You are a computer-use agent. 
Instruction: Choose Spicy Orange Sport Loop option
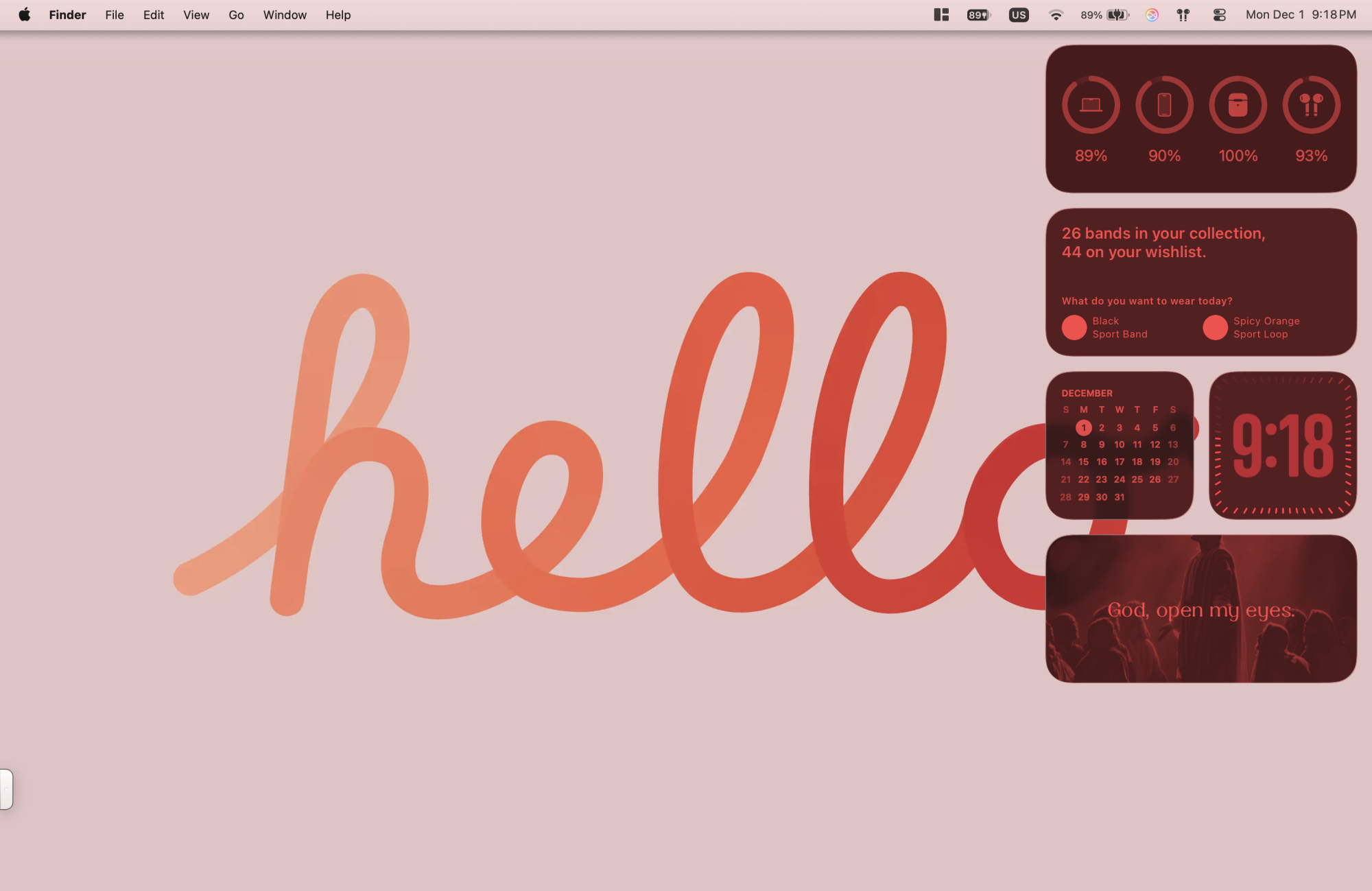coord(1266,327)
